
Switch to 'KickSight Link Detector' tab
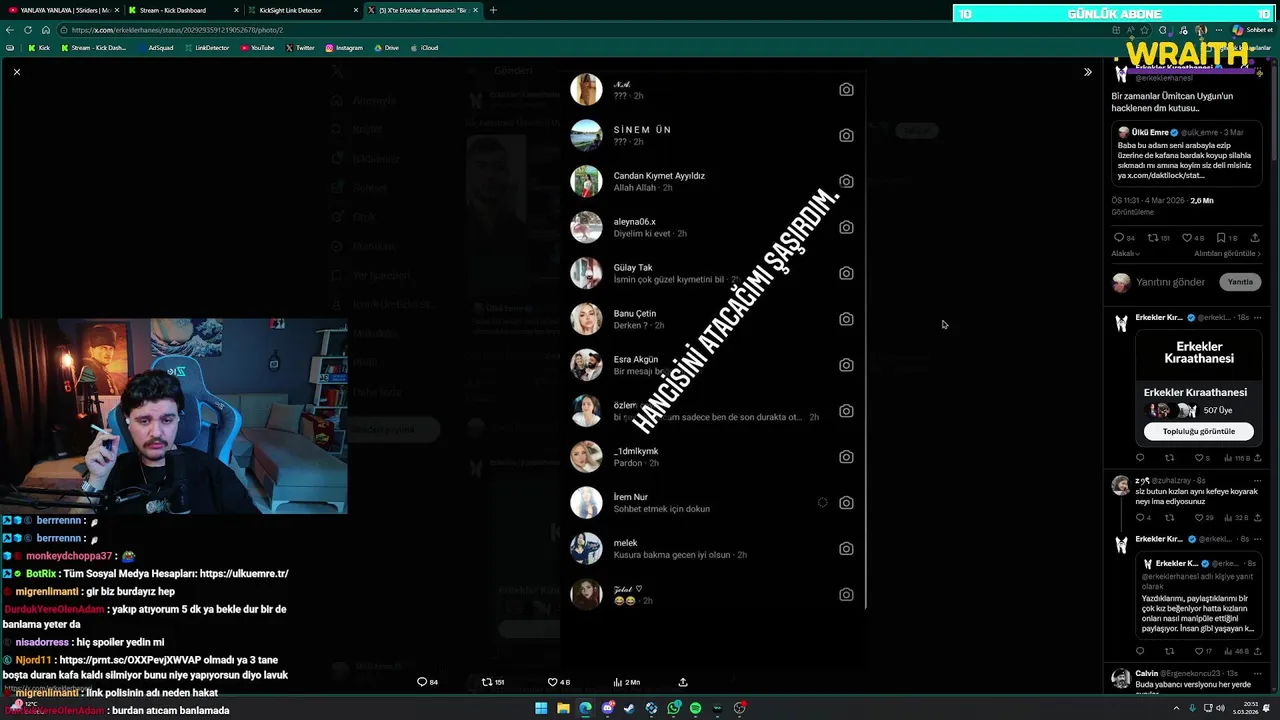[300, 10]
